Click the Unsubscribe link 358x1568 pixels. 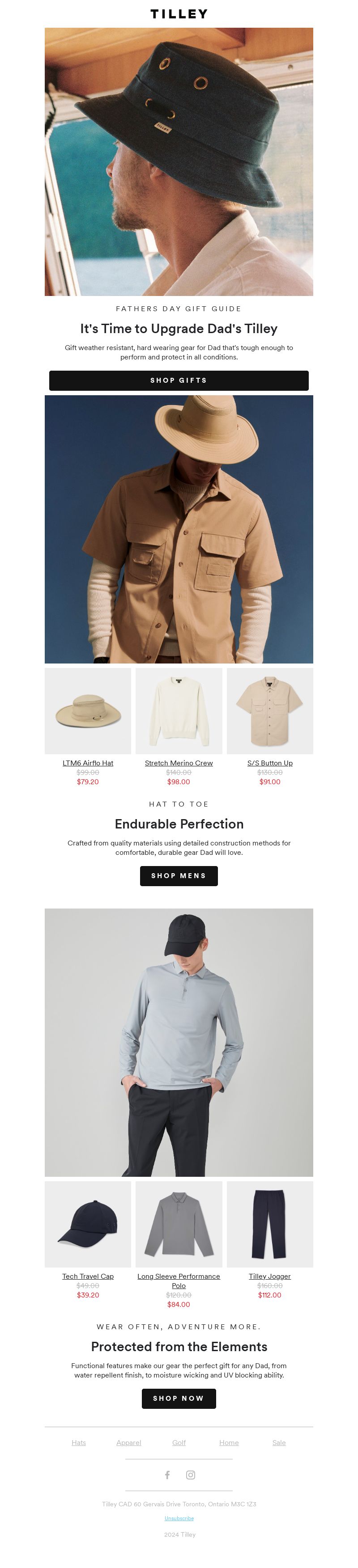point(179,1518)
